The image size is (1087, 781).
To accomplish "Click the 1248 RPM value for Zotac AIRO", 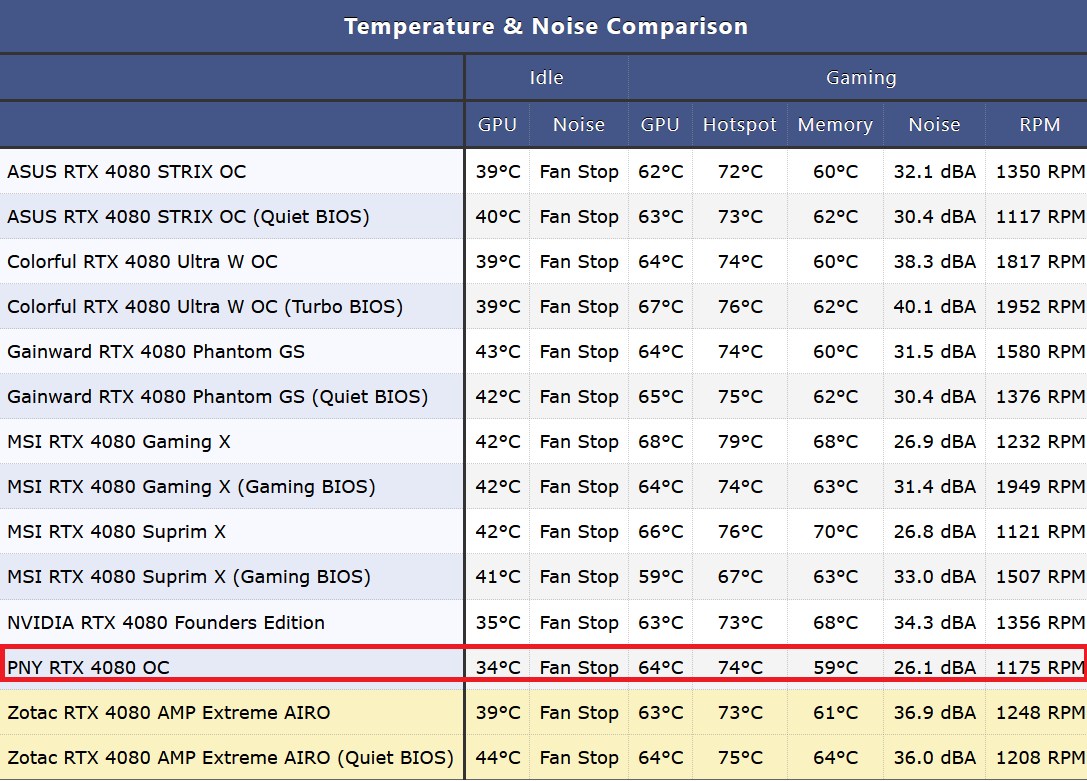I will pos(1039,713).
